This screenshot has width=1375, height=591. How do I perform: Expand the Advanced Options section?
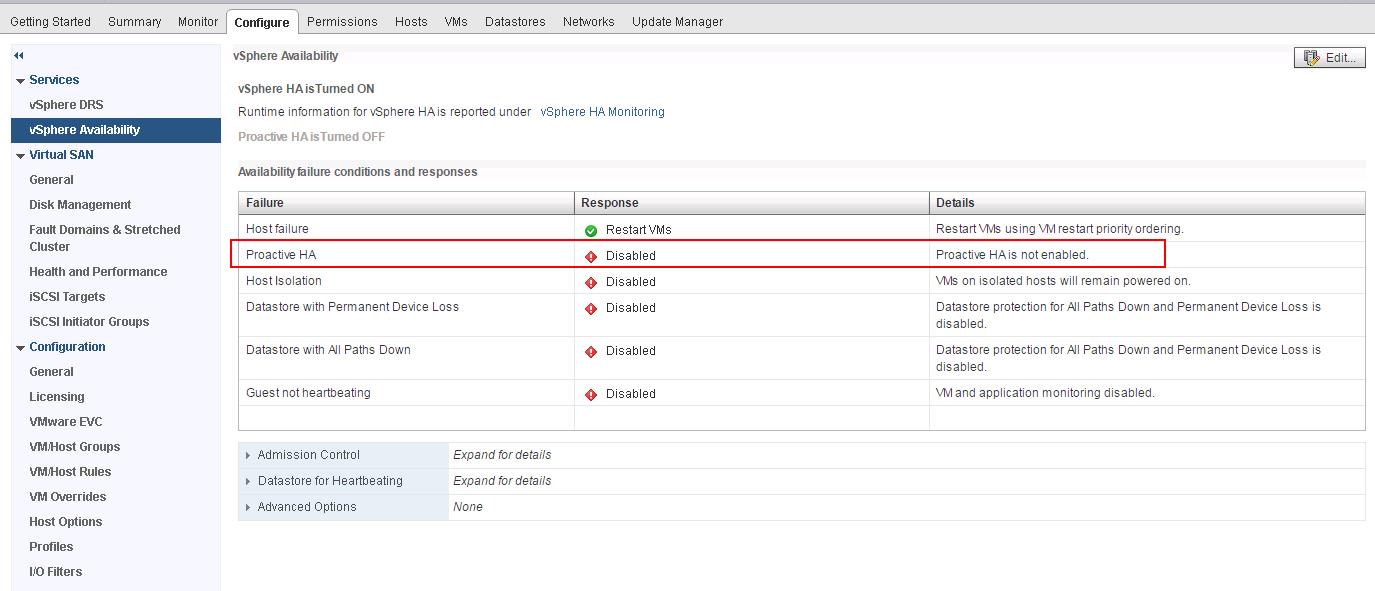(x=248, y=507)
